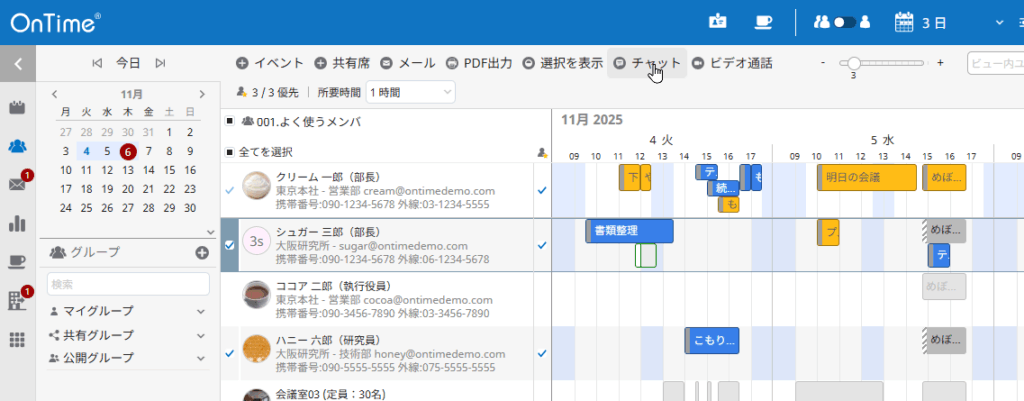
Task: Click the group 検索 search field
Action: 127,284
